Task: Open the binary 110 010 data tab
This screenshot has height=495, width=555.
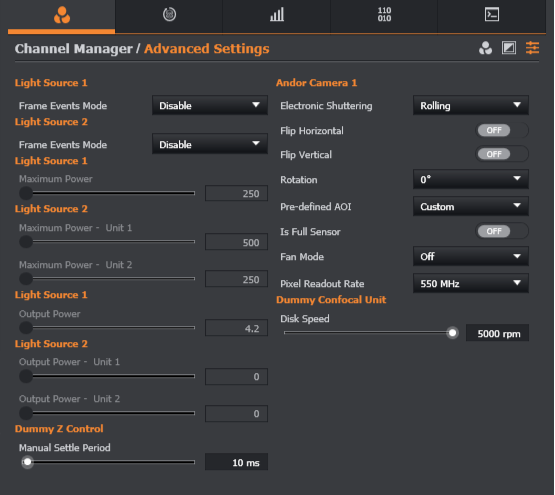Action: 384,15
